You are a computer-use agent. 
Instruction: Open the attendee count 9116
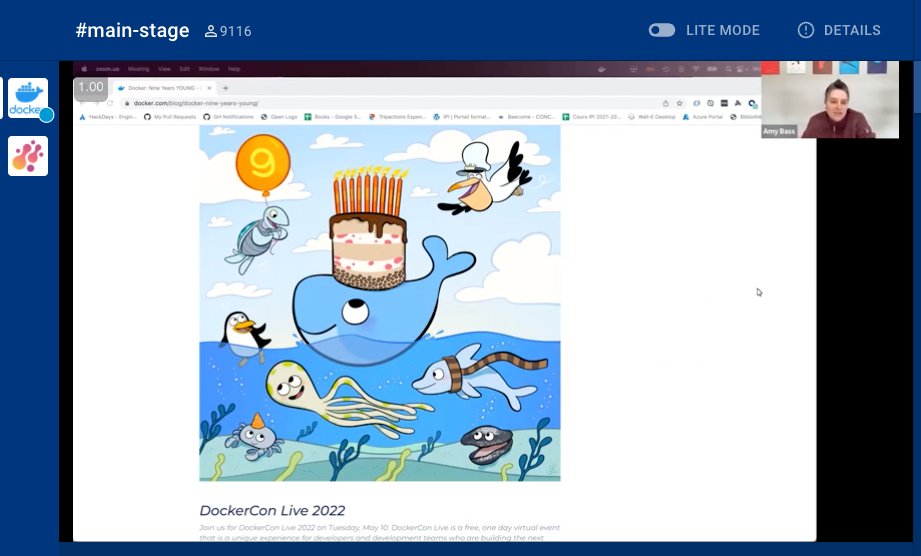pyautogui.click(x=228, y=31)
